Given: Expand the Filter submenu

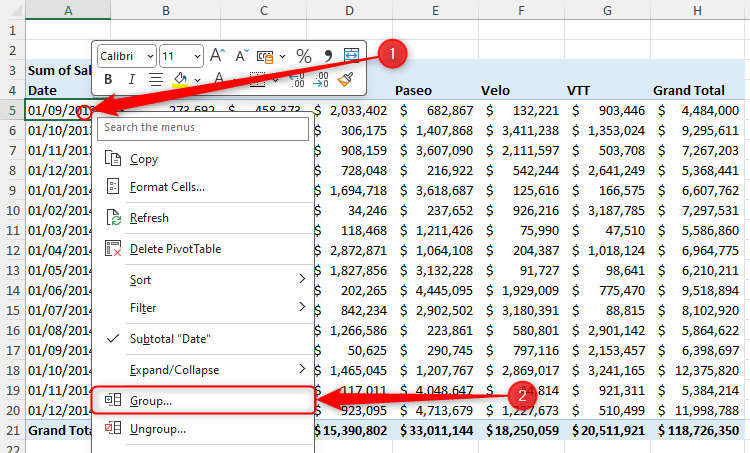Looking at the screenshot, I should [x=202, y=308].
